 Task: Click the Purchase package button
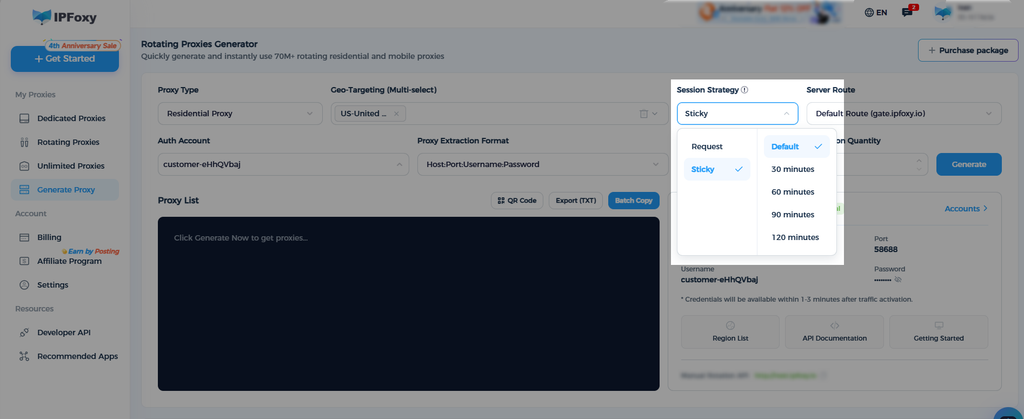coord(968,50)
